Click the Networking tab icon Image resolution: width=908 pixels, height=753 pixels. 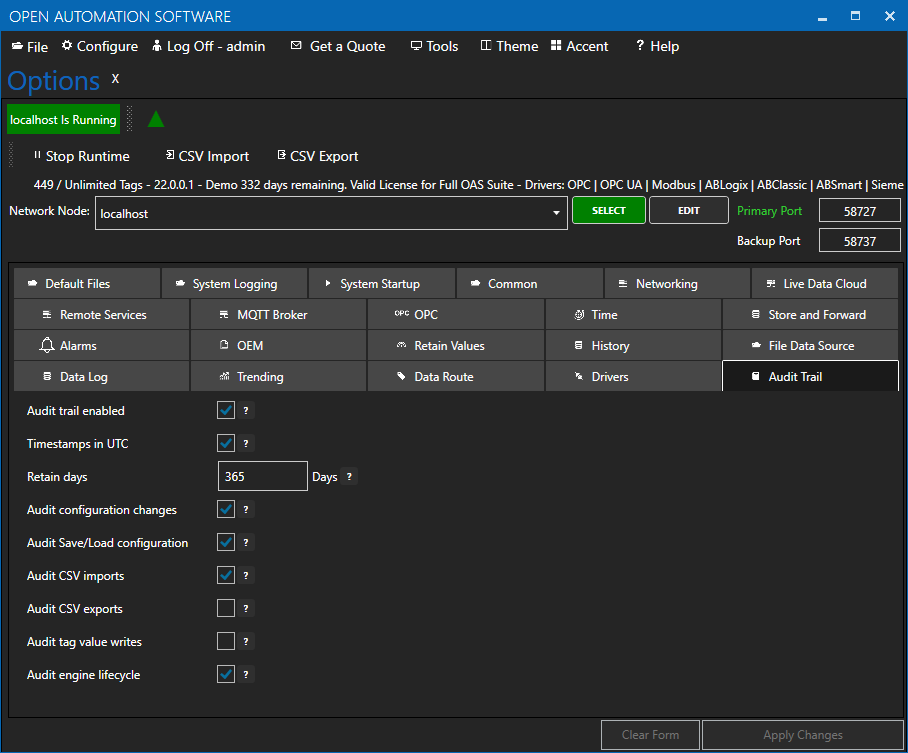click(623, 284)
